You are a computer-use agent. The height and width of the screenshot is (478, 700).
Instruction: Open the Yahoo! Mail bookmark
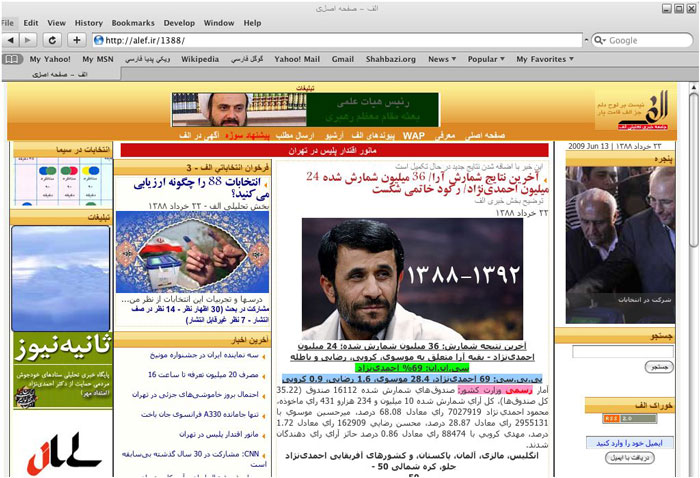click(297, 59)
